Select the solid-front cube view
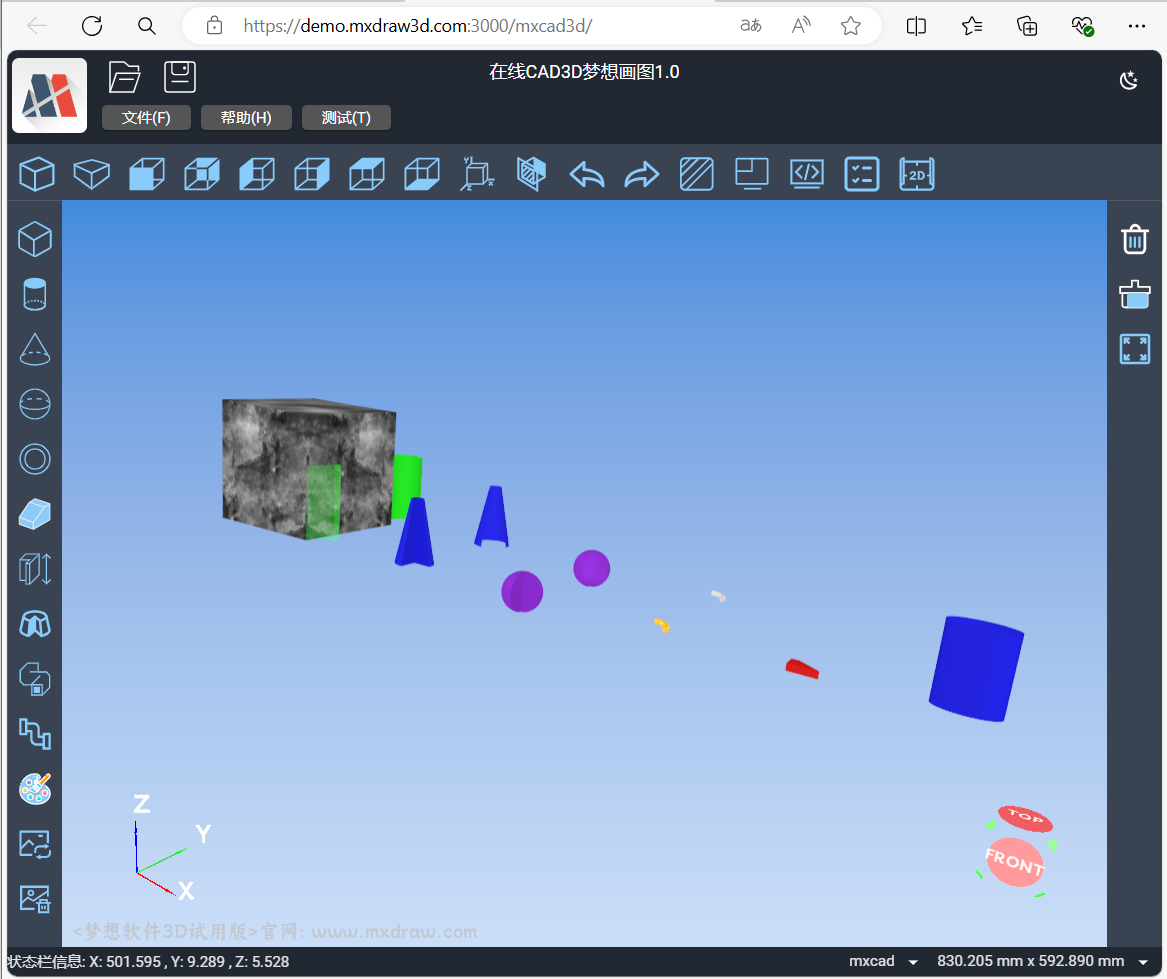 pyautogui.click(x=147, y=174)
